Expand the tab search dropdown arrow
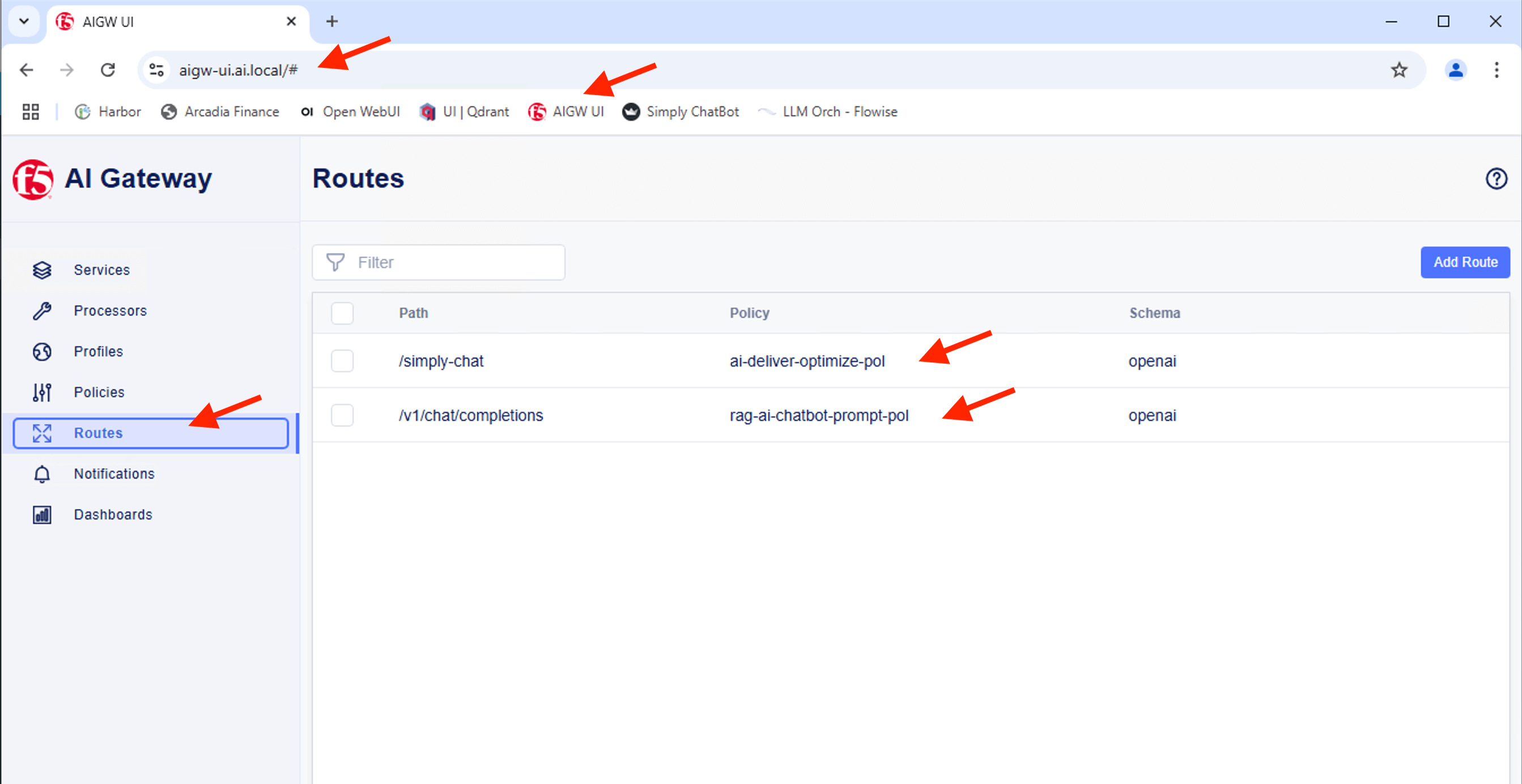 coord(24,22)
